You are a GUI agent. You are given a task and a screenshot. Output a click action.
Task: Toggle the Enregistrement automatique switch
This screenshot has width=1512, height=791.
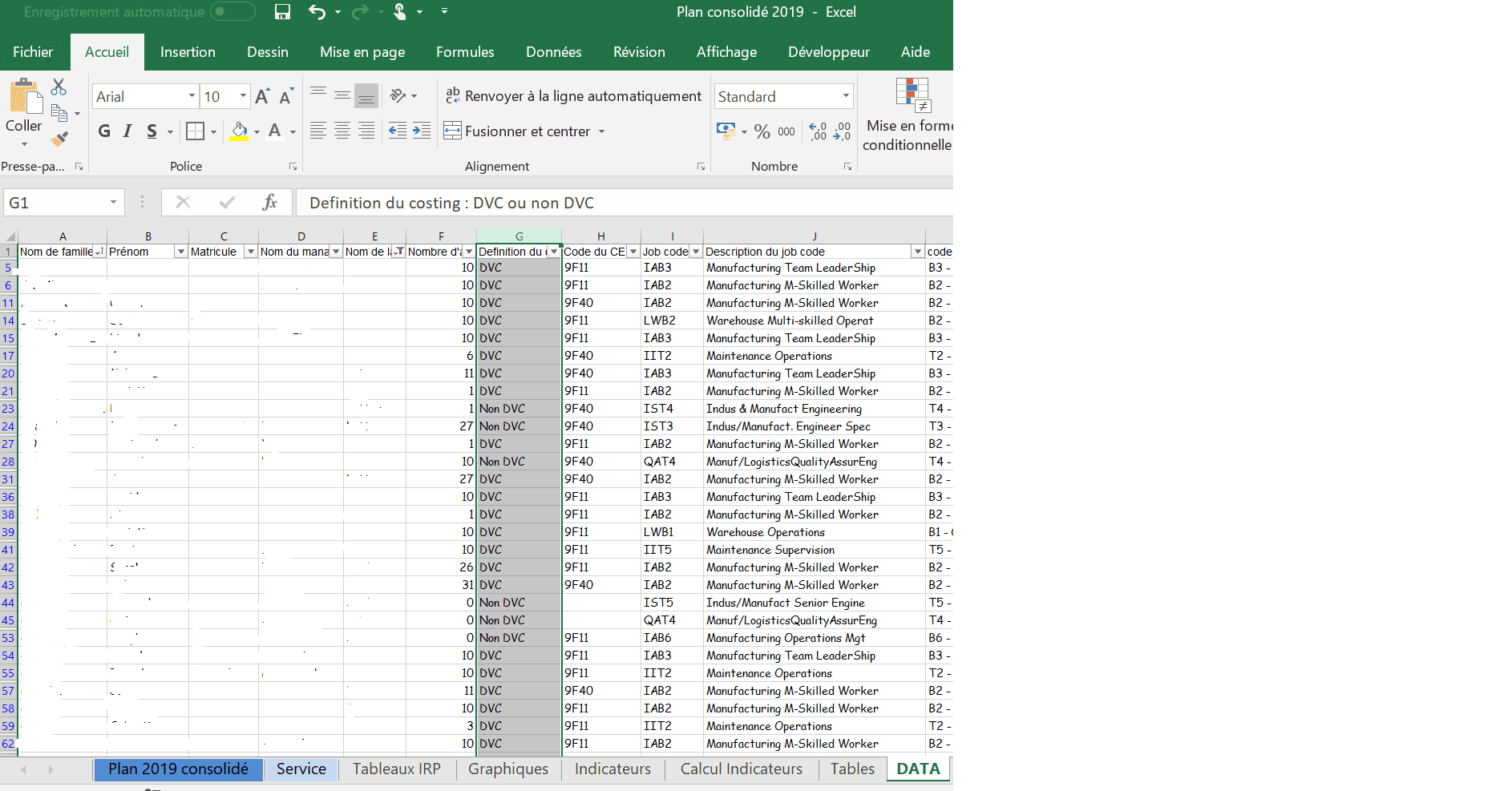(232, 12)
